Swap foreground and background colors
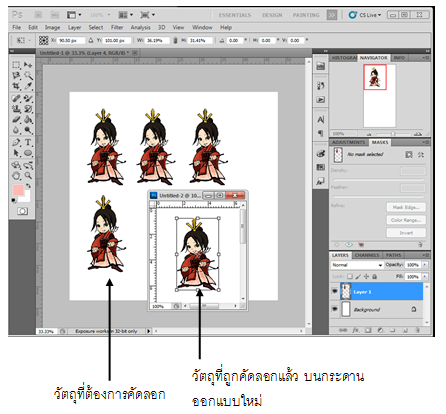Image resolution: width=446 pixels, height=414 pixels. 28,186
